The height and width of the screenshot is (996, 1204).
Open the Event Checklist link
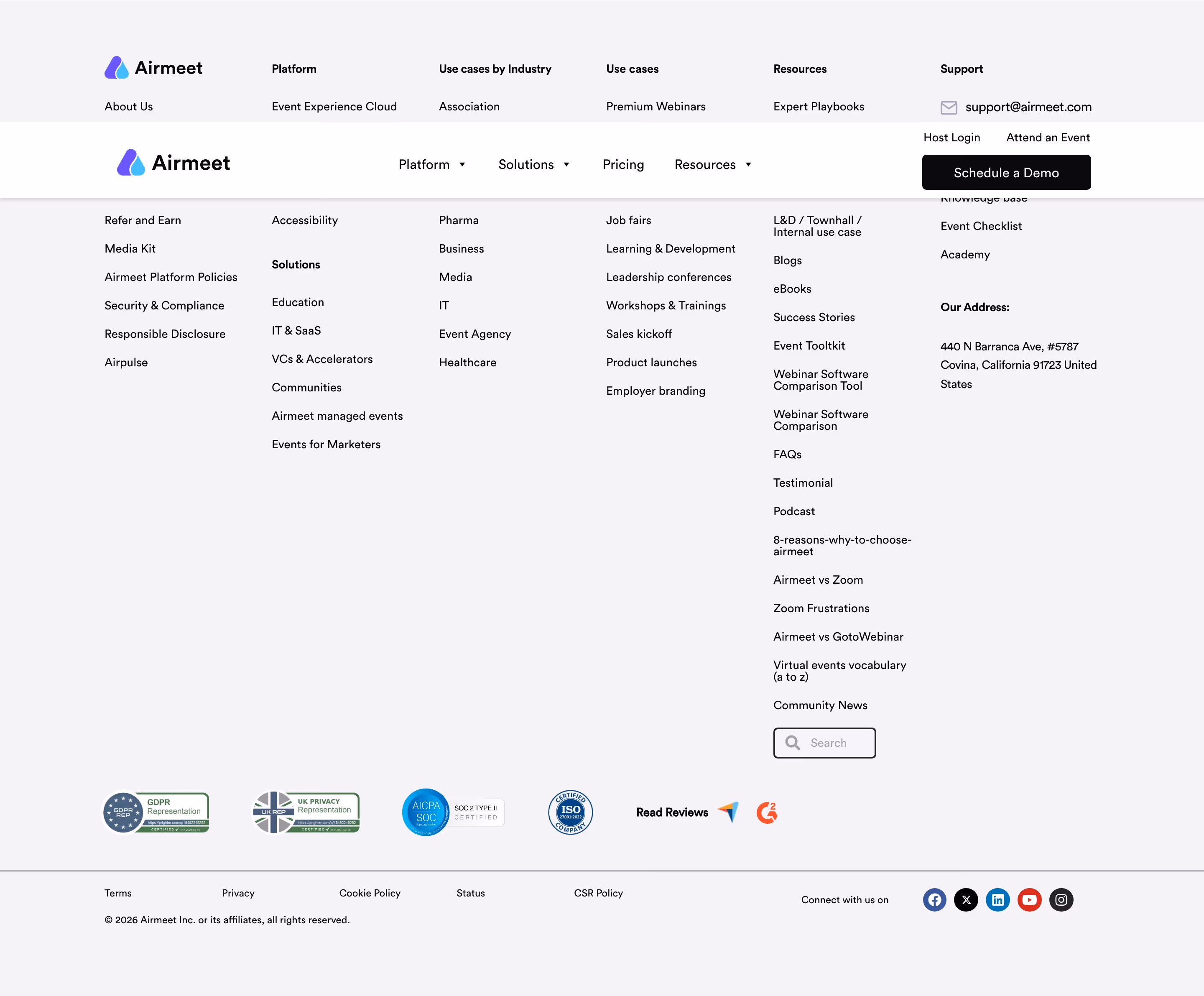tap(981, 226)
